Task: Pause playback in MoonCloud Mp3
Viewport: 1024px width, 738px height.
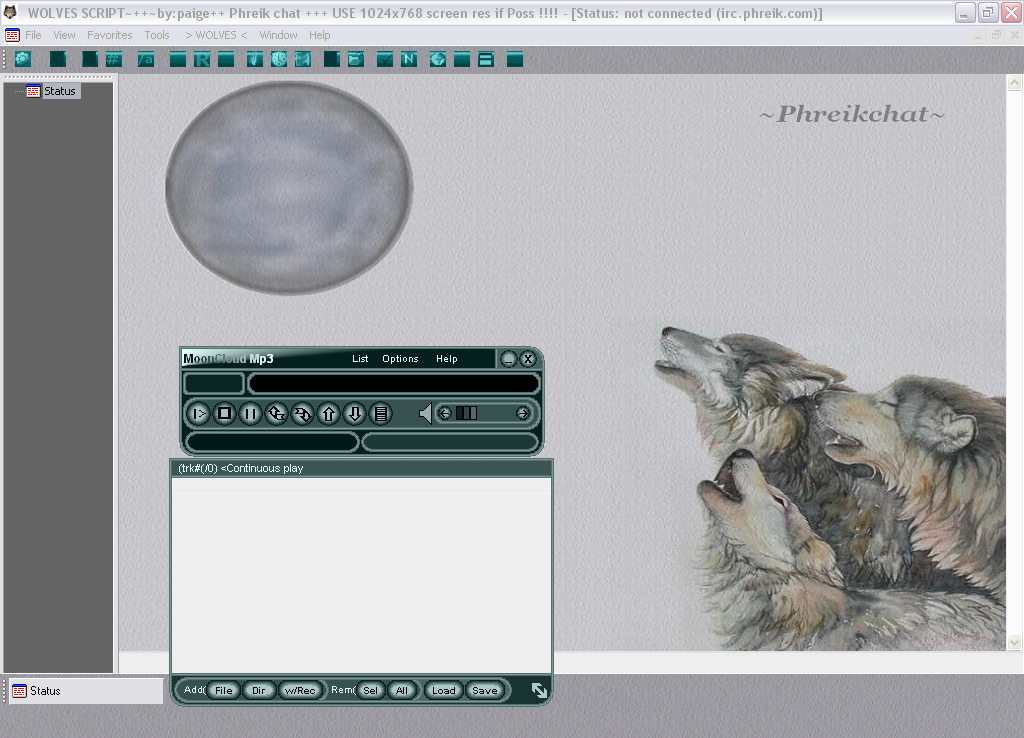Action: pyautogui.click(x=250, y=413)
